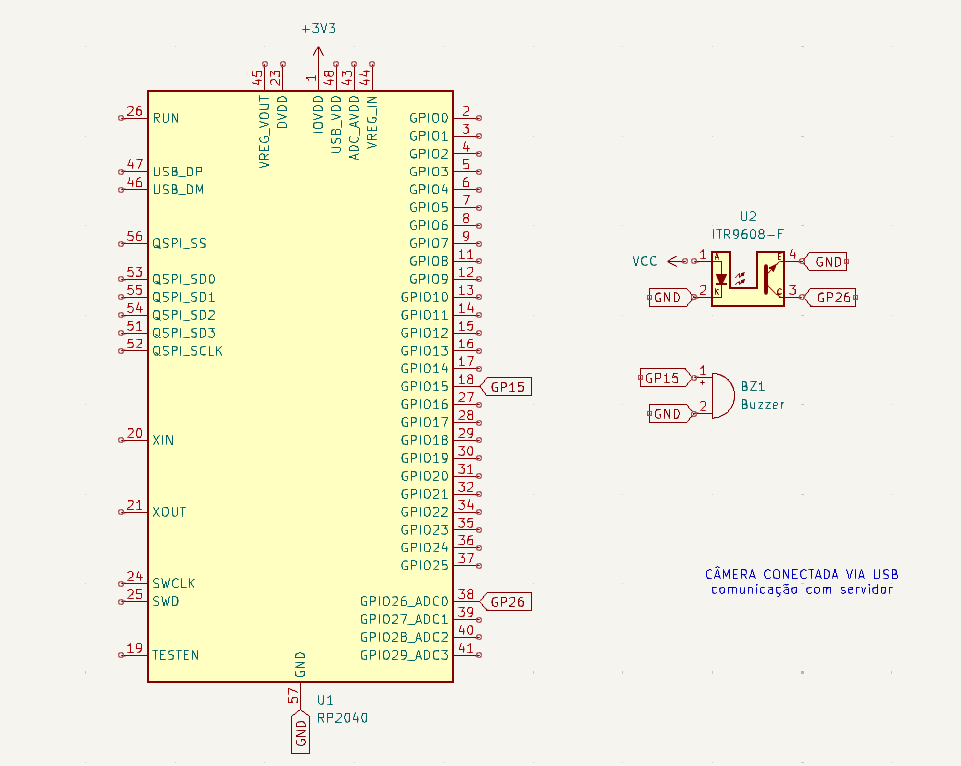Select the USB_DP pin label on U1

click(x=176, y=171)
